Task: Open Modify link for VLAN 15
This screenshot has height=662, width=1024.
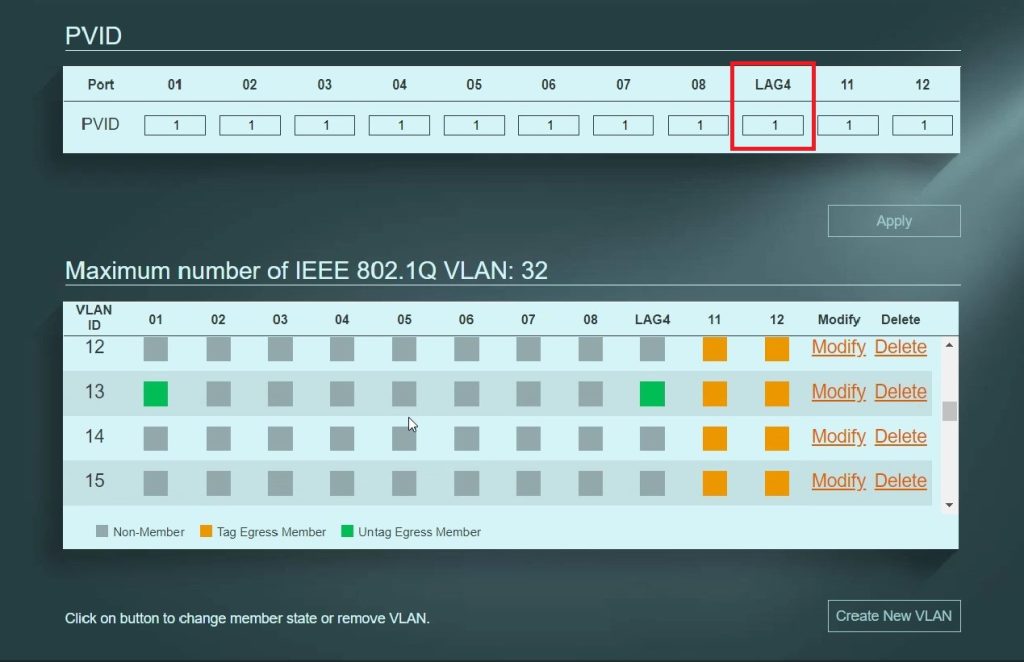Action: point(839,481)
